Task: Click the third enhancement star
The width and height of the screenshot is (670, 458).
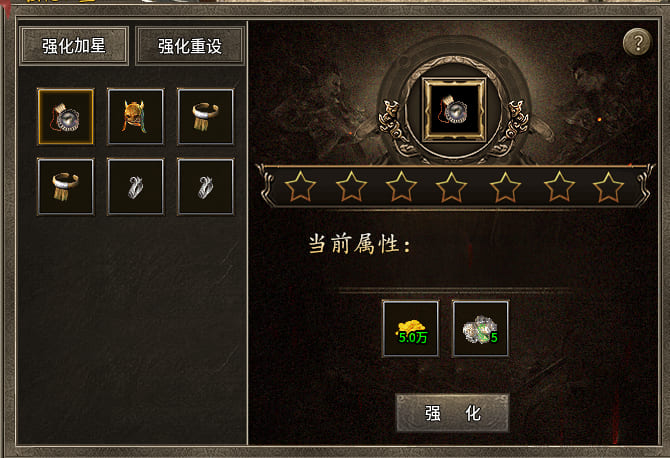Action: [401, 187]
